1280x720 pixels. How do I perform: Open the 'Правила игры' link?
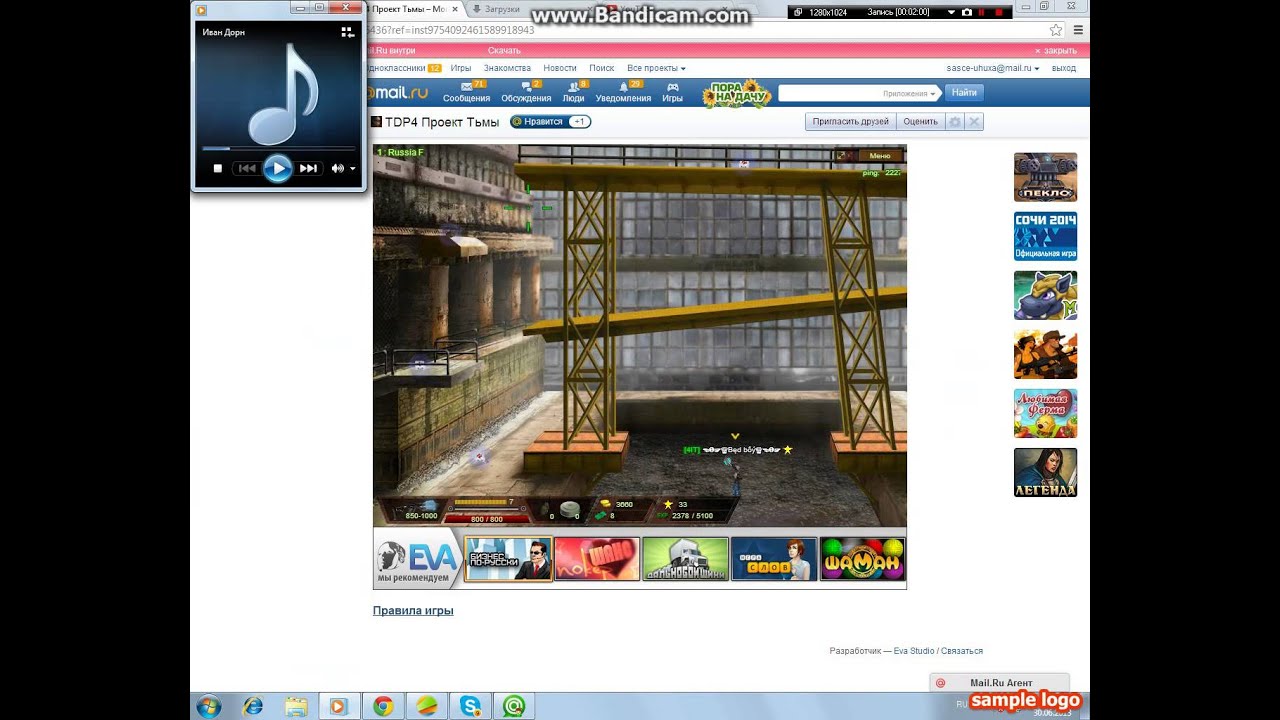point(413,610)
